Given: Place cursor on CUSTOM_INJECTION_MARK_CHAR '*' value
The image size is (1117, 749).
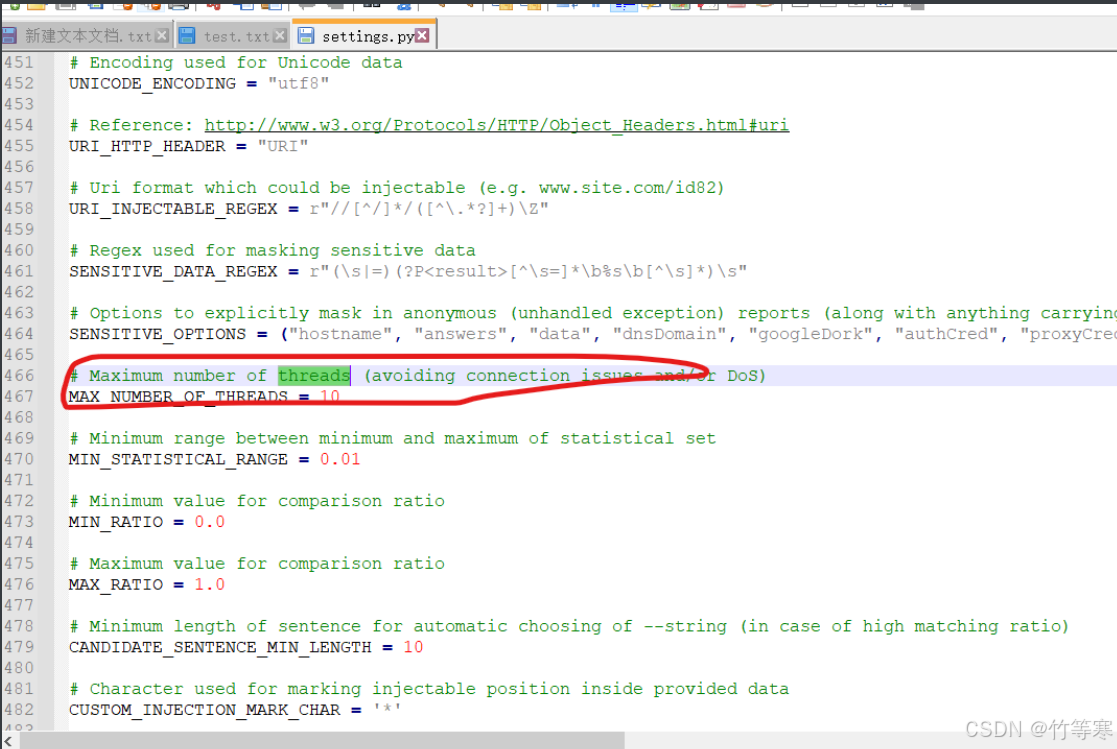Looking at the screenshot, I should click(x=387, y=710).
